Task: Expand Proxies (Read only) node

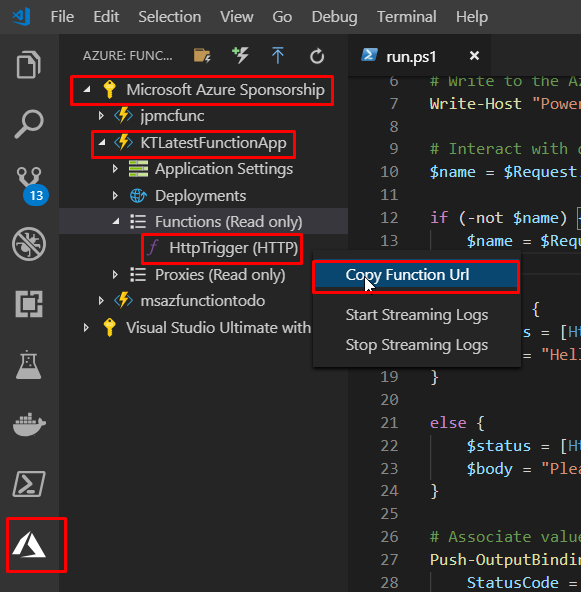Action: (x=115, y=274)
